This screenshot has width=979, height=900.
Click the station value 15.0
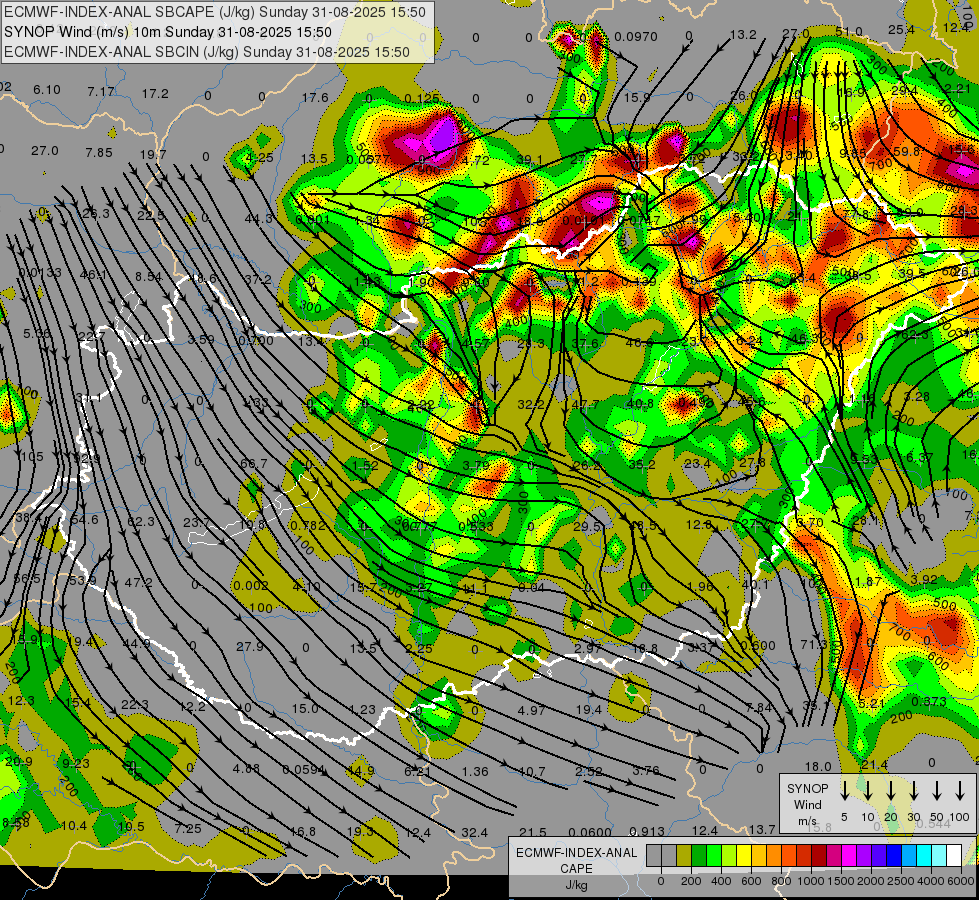click(305, 708)
